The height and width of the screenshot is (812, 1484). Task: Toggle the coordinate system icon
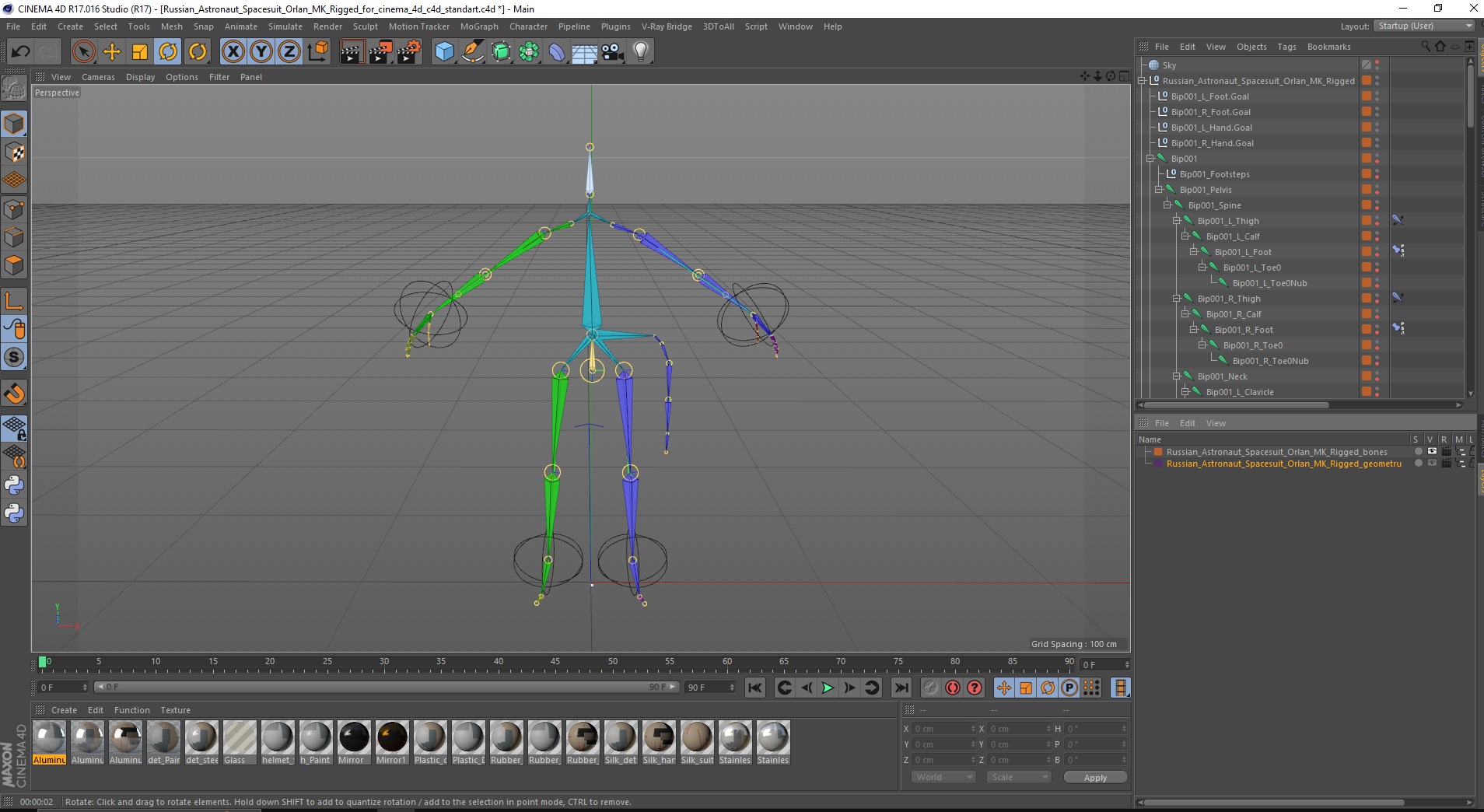(x=318, y=52)
